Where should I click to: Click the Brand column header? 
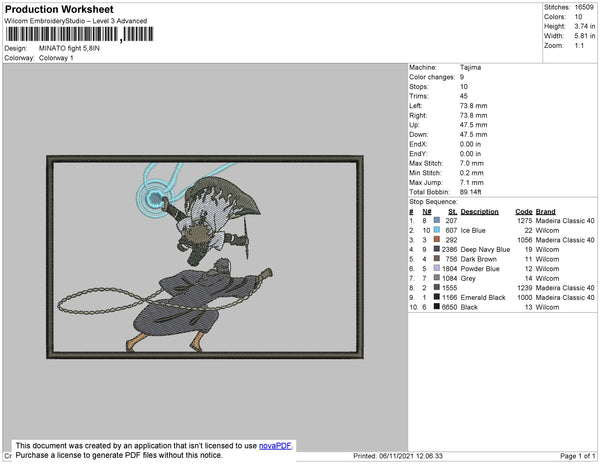545,212
